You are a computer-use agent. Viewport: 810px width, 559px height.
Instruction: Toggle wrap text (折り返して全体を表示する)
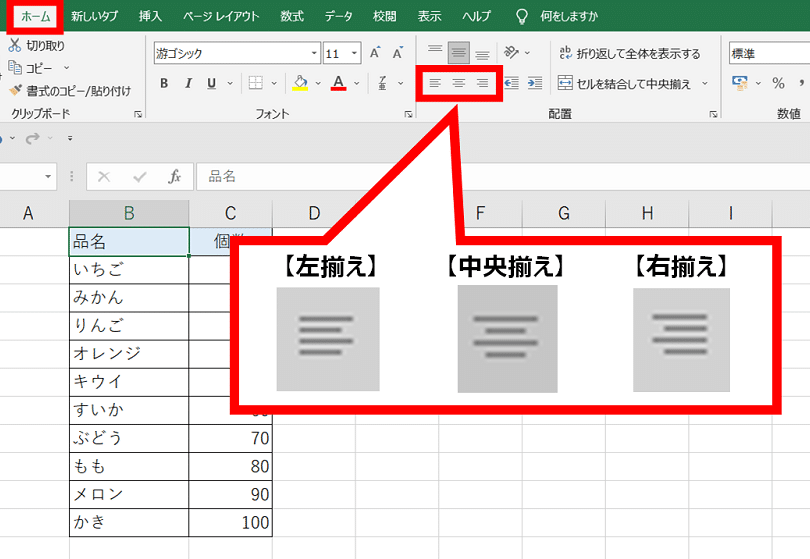[630, 54]
